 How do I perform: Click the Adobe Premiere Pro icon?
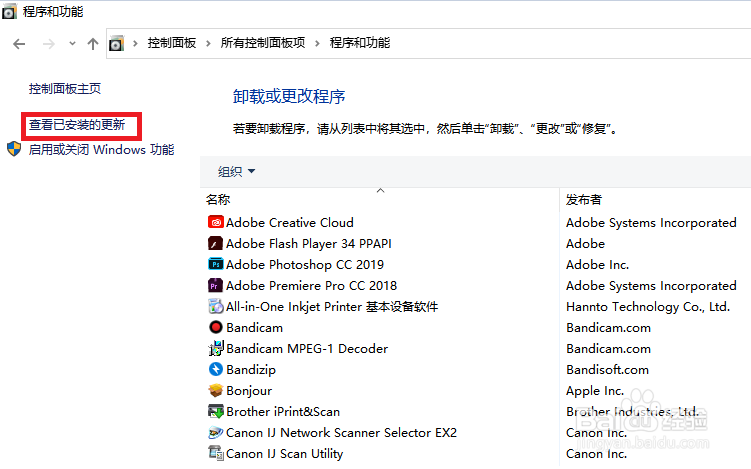(216, 286)
